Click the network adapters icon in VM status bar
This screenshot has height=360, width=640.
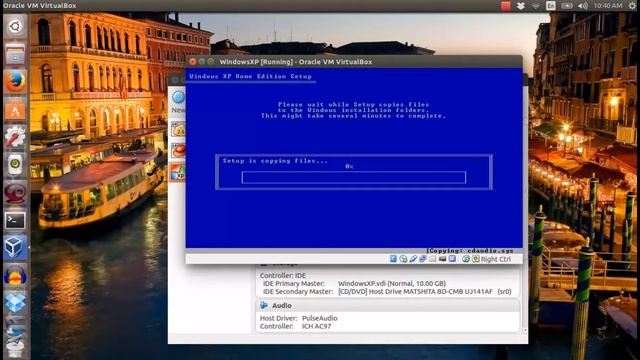pyautogui.click(x=422, y=259)
